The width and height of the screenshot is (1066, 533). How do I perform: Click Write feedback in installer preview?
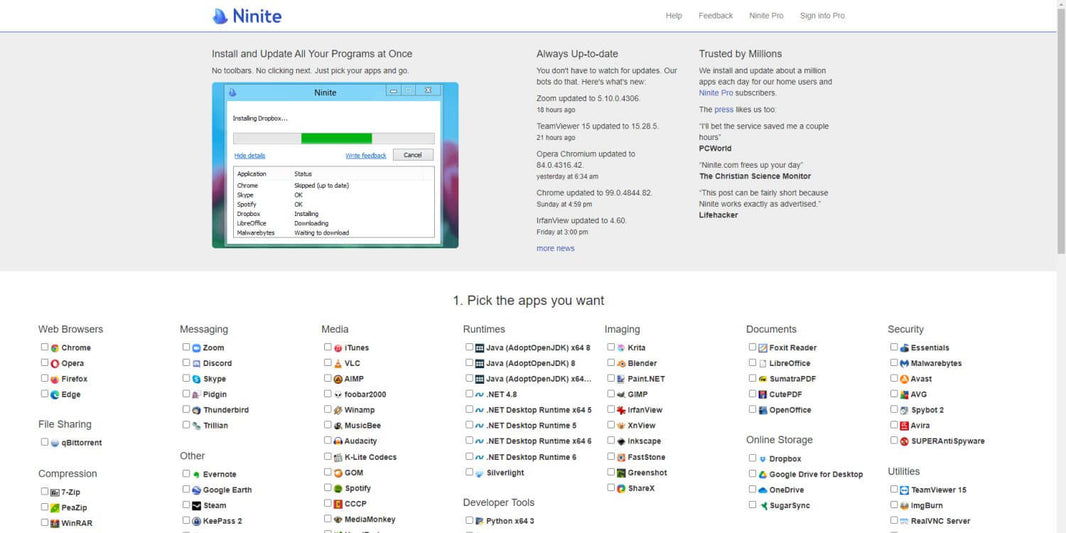point(366,156)
